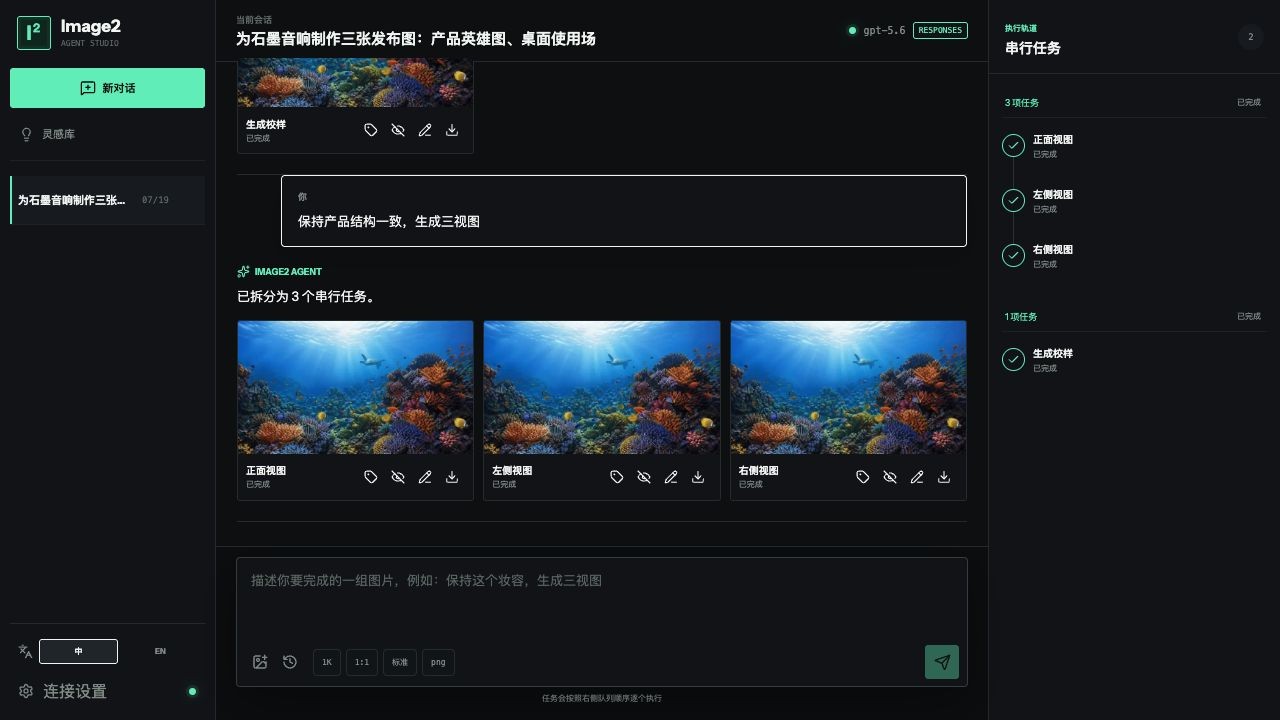Select 正面视图 task in execution track
Screen dimensions: 1280x720
(x=1132, y=146)
